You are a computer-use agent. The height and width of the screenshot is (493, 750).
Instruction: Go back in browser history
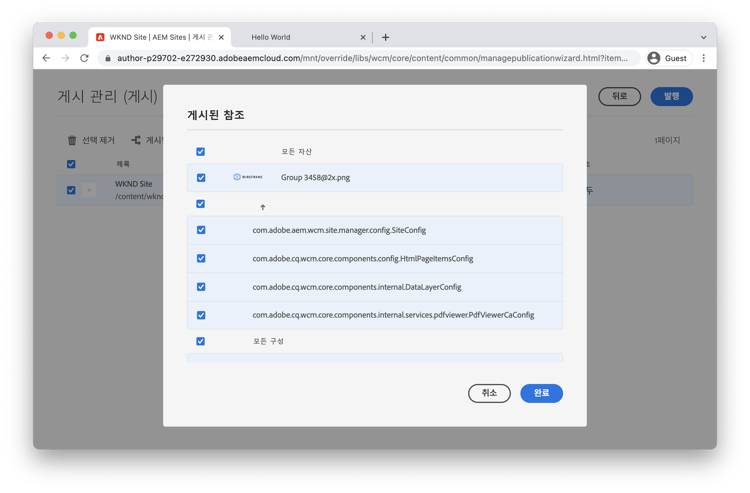(x=46, y=58)
